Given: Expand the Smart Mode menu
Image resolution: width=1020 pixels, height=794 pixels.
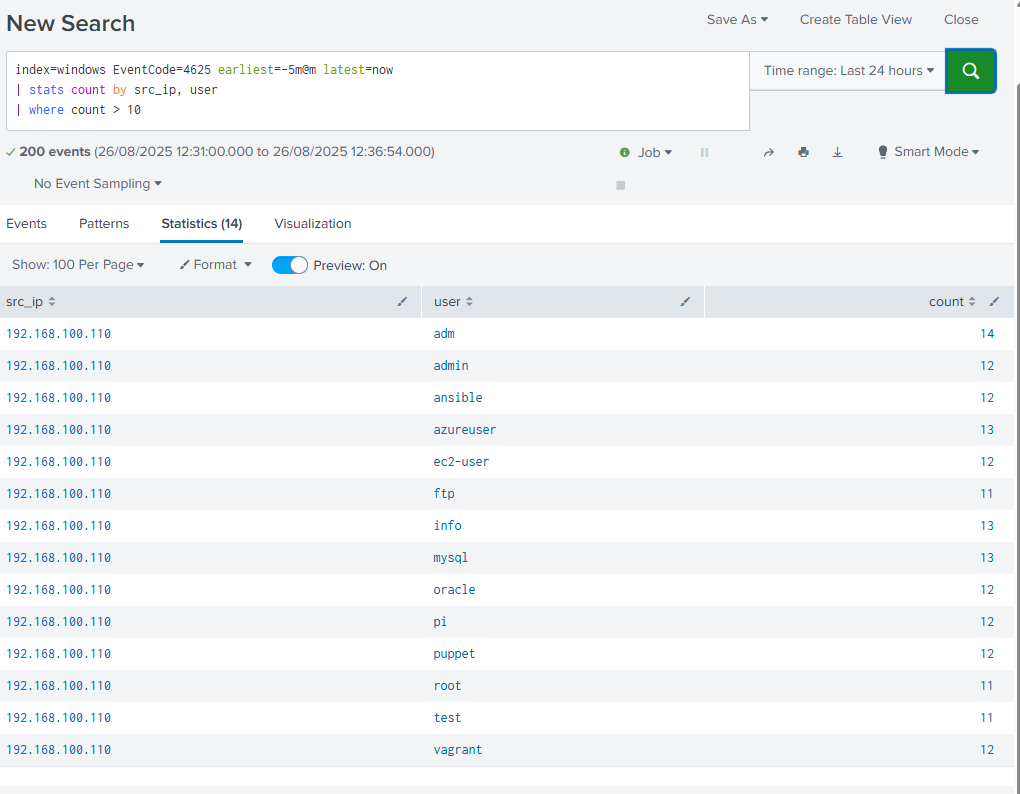Looking at the screenshot, I should 928,152.
